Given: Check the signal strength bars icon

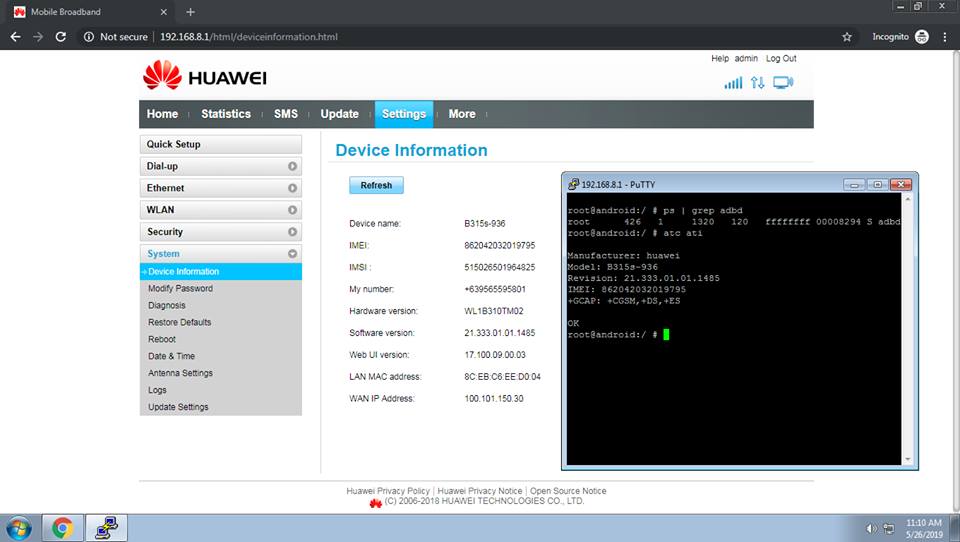Looking at the screenshot, I should click(733, 83).
